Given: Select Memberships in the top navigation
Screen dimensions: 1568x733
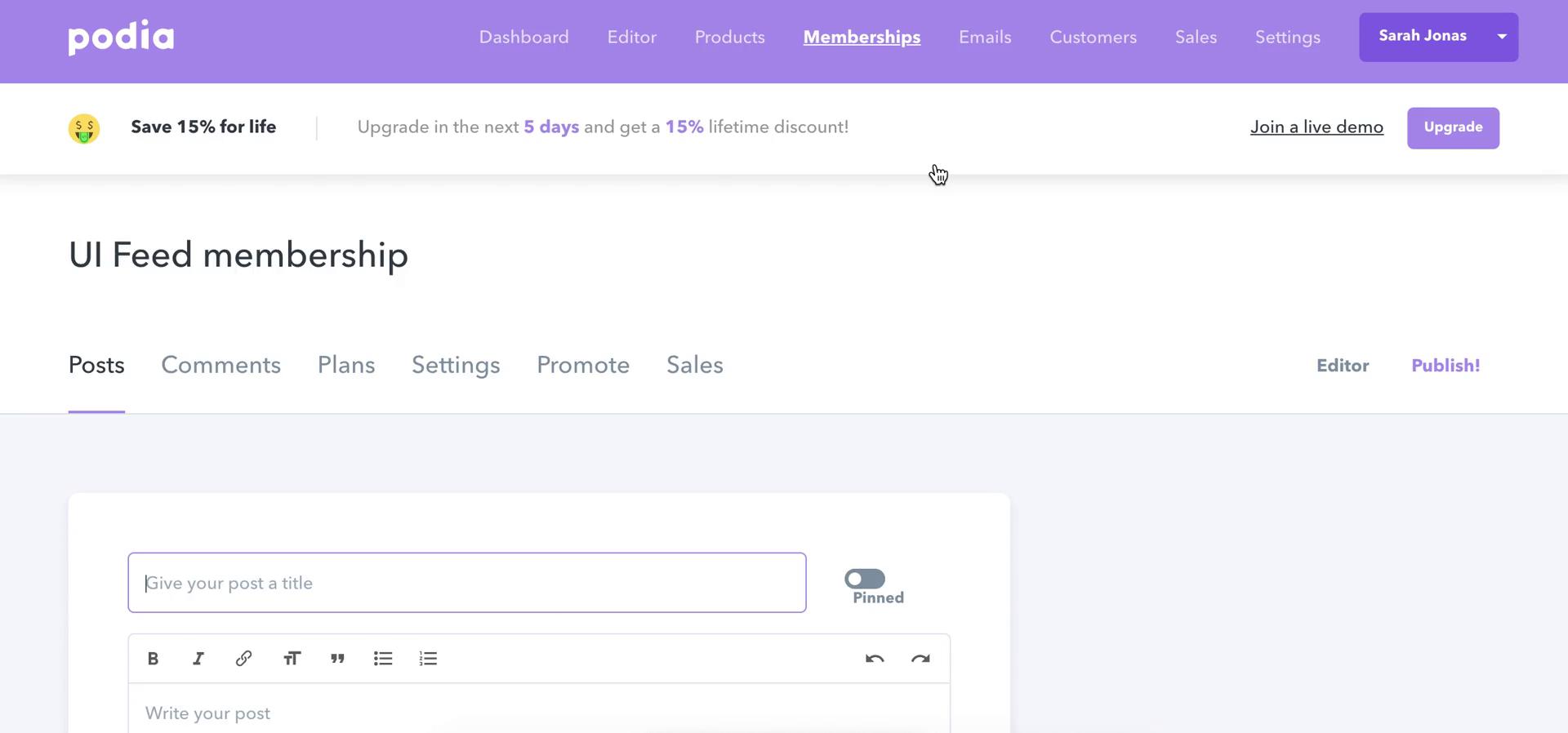Looking at the screenshot, I should pyautogui.click(x=862, y=38).
